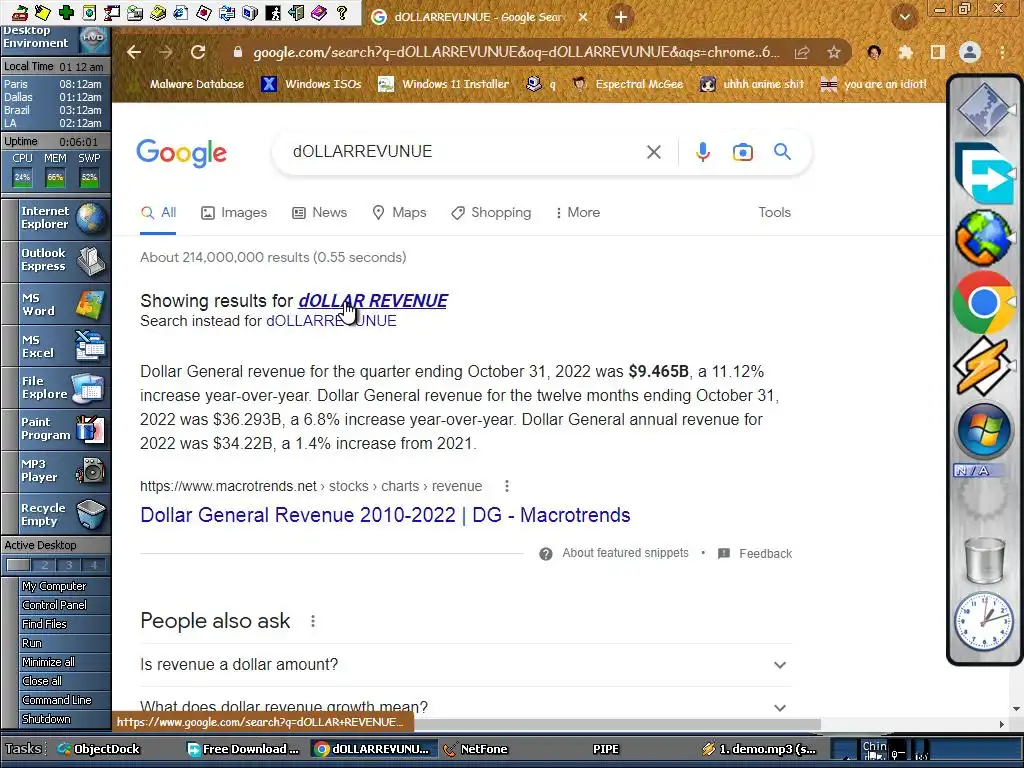Select Shutdown in sidebar menu
The image size is (1024, 768).
pos(64,719)
